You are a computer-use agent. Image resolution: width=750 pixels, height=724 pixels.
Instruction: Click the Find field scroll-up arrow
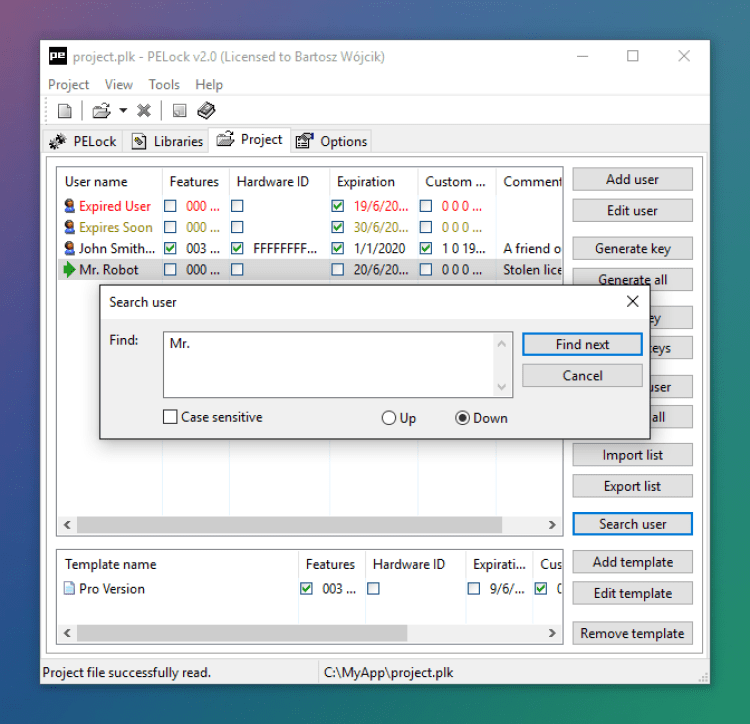point(502,343)
